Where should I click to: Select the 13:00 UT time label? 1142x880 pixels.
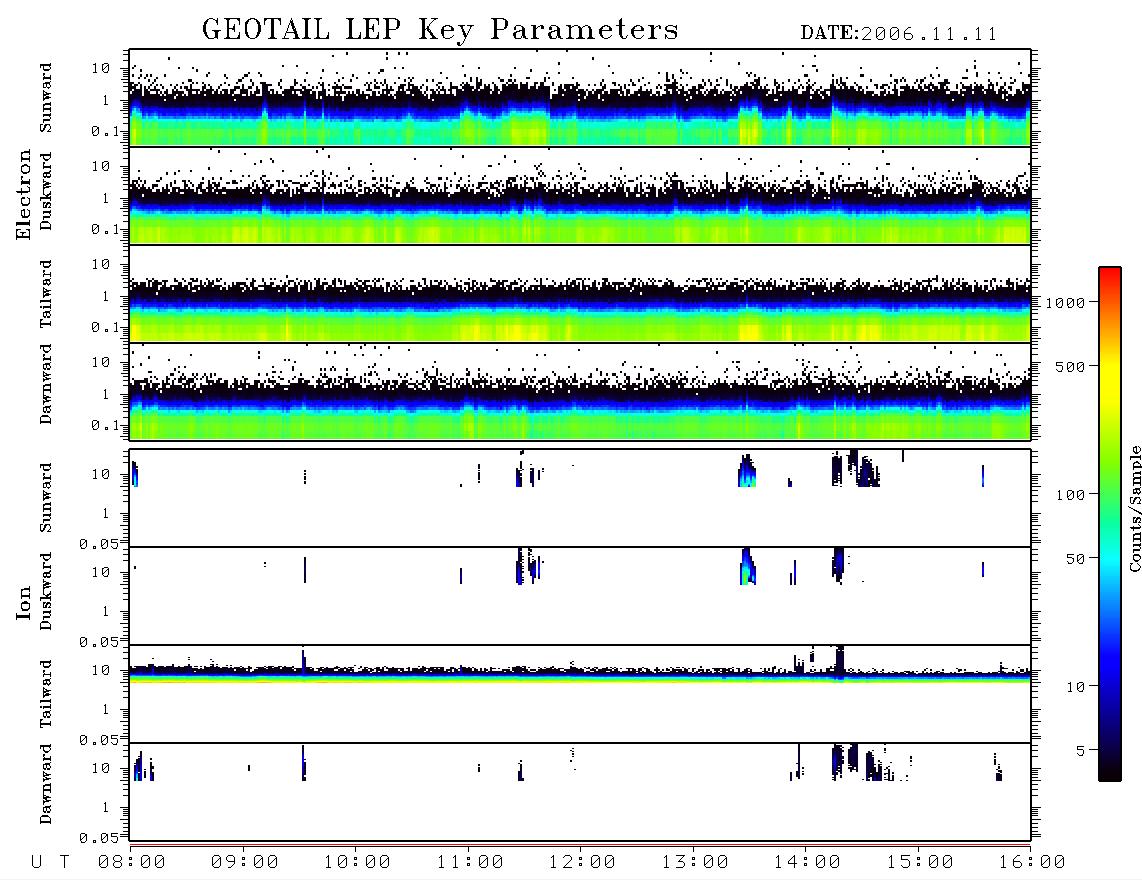(x=695, y=862)
